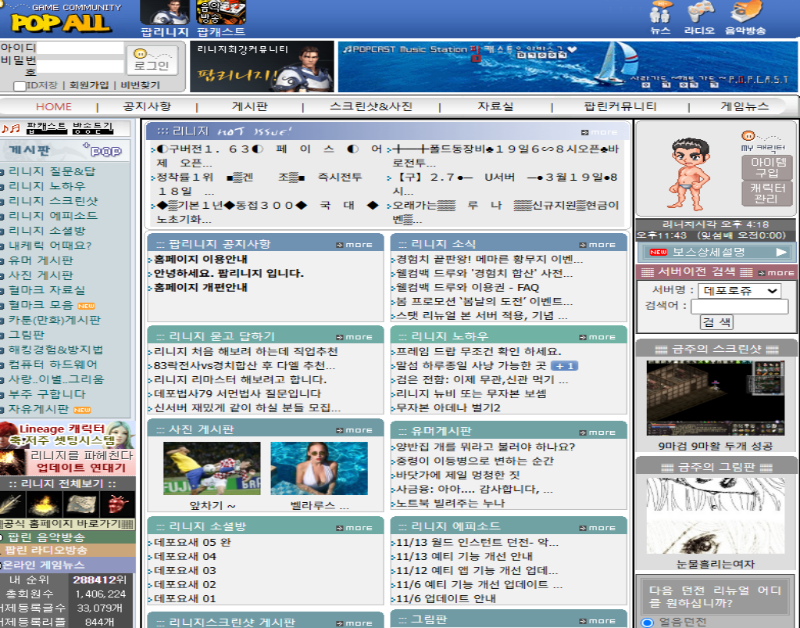The width and height of the screenshot is (800, 628).
Task: Open the 금주의 스크린샷 game thumbnail
Action: tap(715, 398)
